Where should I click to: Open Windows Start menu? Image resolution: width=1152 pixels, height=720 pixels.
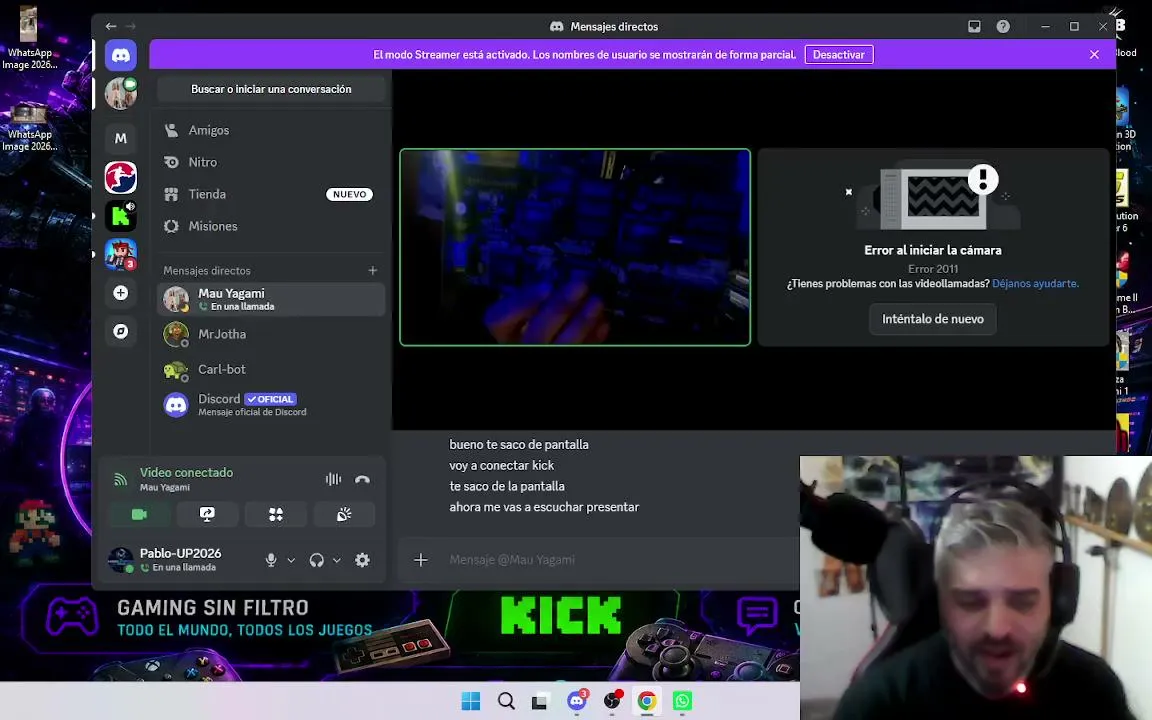point(471,701)
